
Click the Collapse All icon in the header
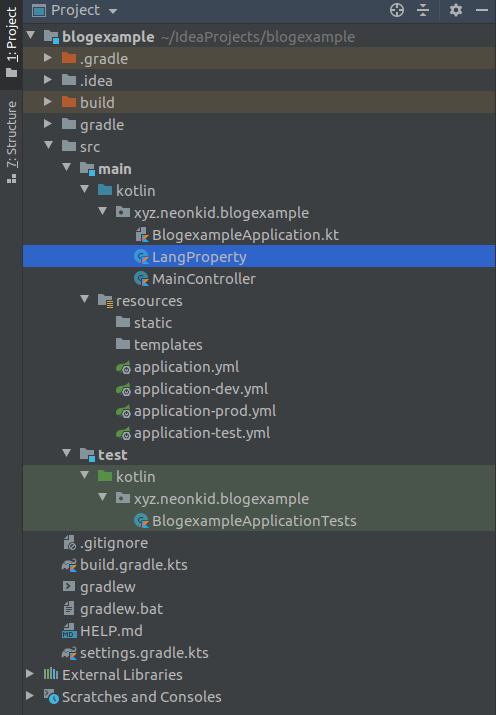pyautogui.click(x=423, y=10)
